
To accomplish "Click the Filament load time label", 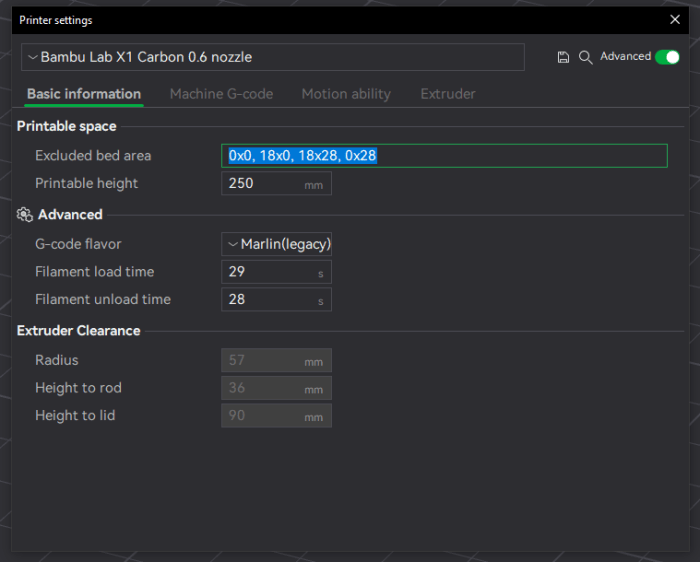I will click(95, 272).
